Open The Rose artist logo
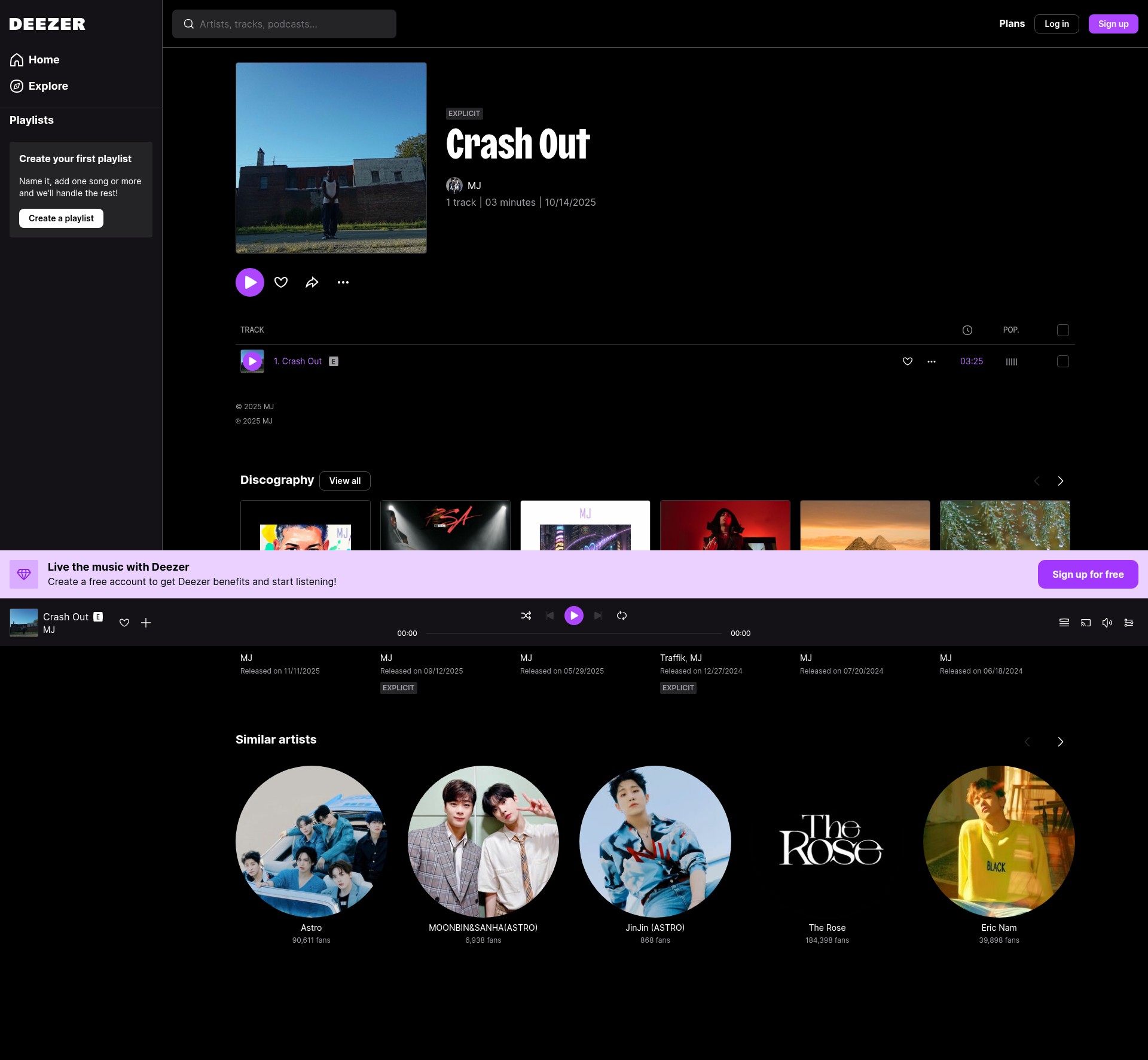The image size is (1148, 1060). click(828, 842)
